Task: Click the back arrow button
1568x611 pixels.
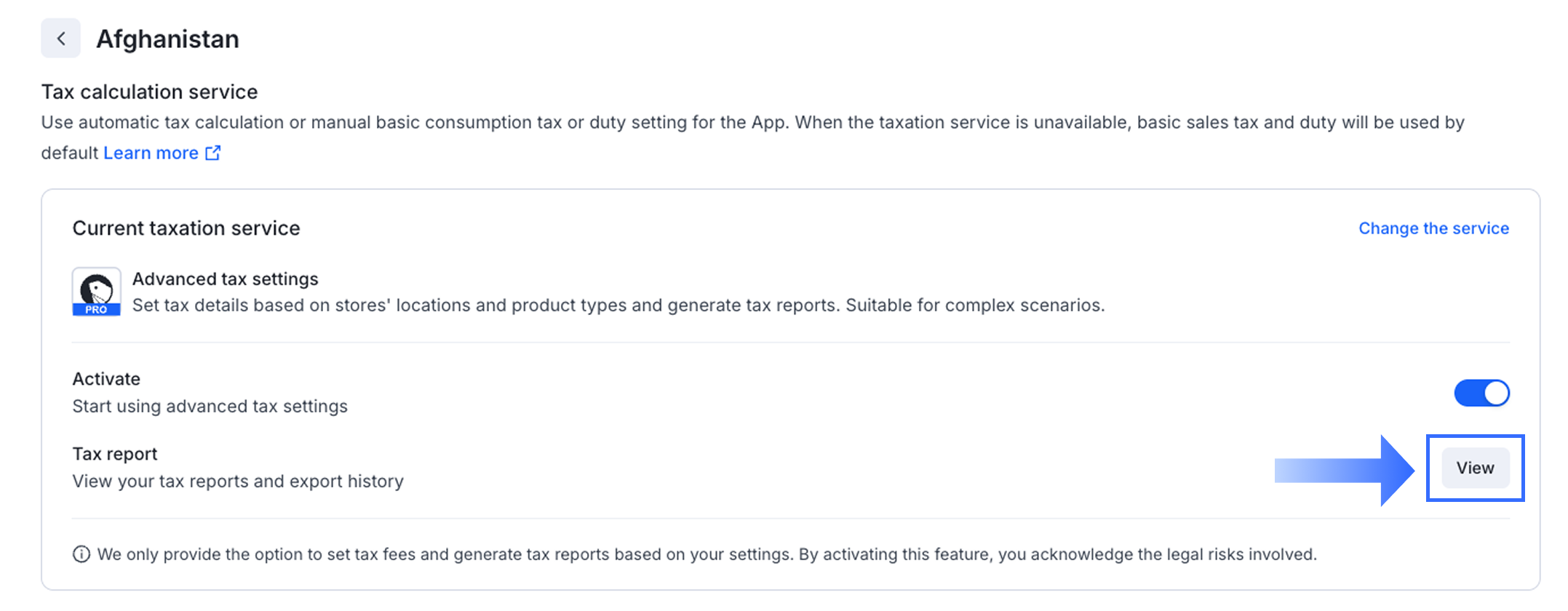Action: [61, 39]
